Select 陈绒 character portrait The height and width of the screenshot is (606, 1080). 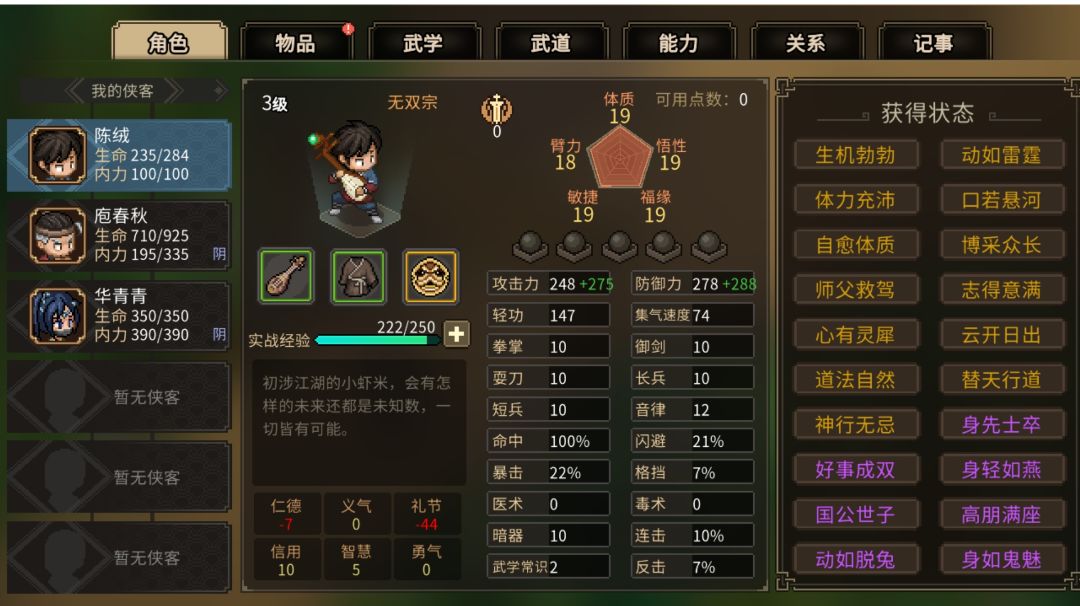[x=57, y=156]
